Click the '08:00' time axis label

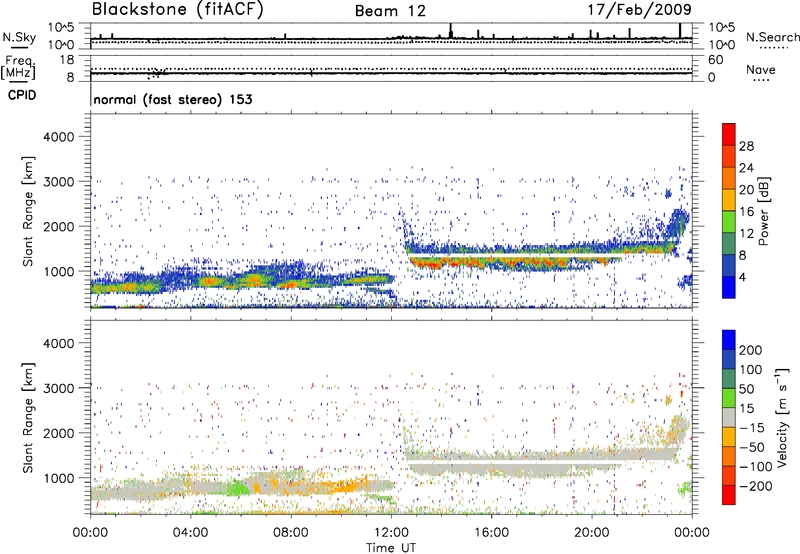291,532
